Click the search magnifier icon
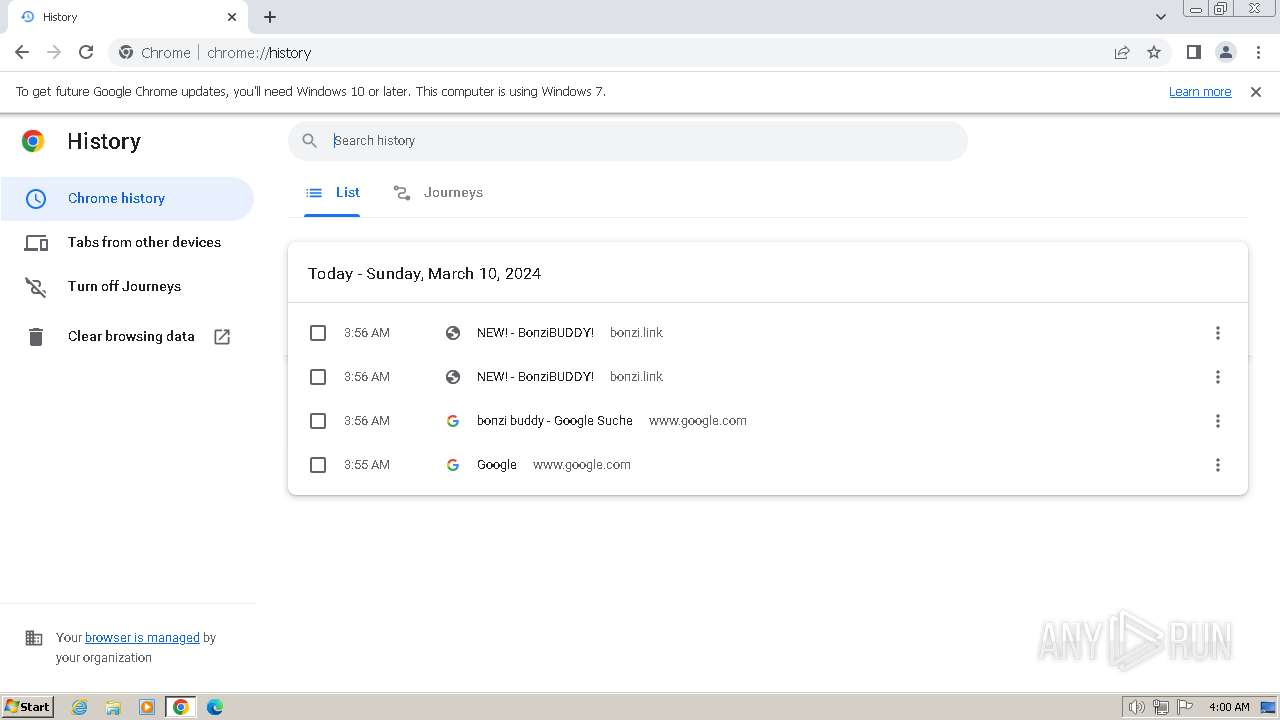 click(x=310, y=141)
